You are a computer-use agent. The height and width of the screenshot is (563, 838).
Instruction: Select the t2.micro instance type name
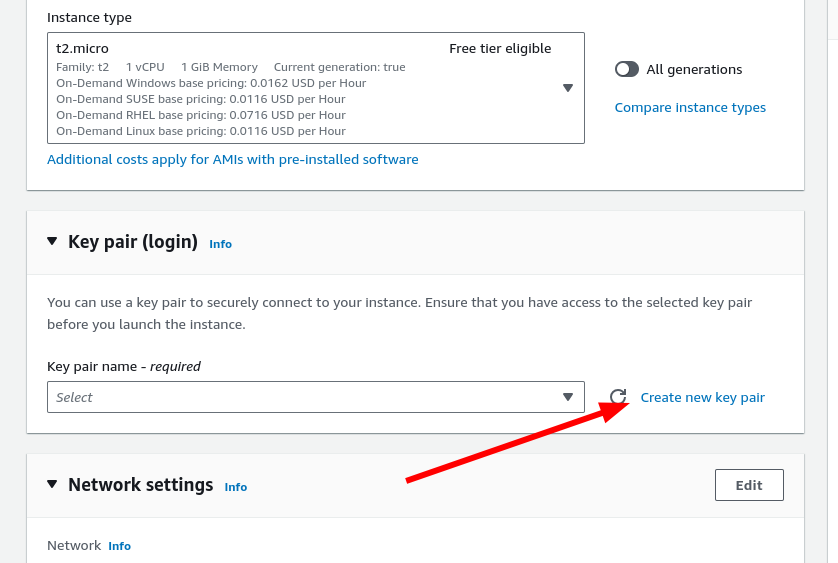(83, 48)
